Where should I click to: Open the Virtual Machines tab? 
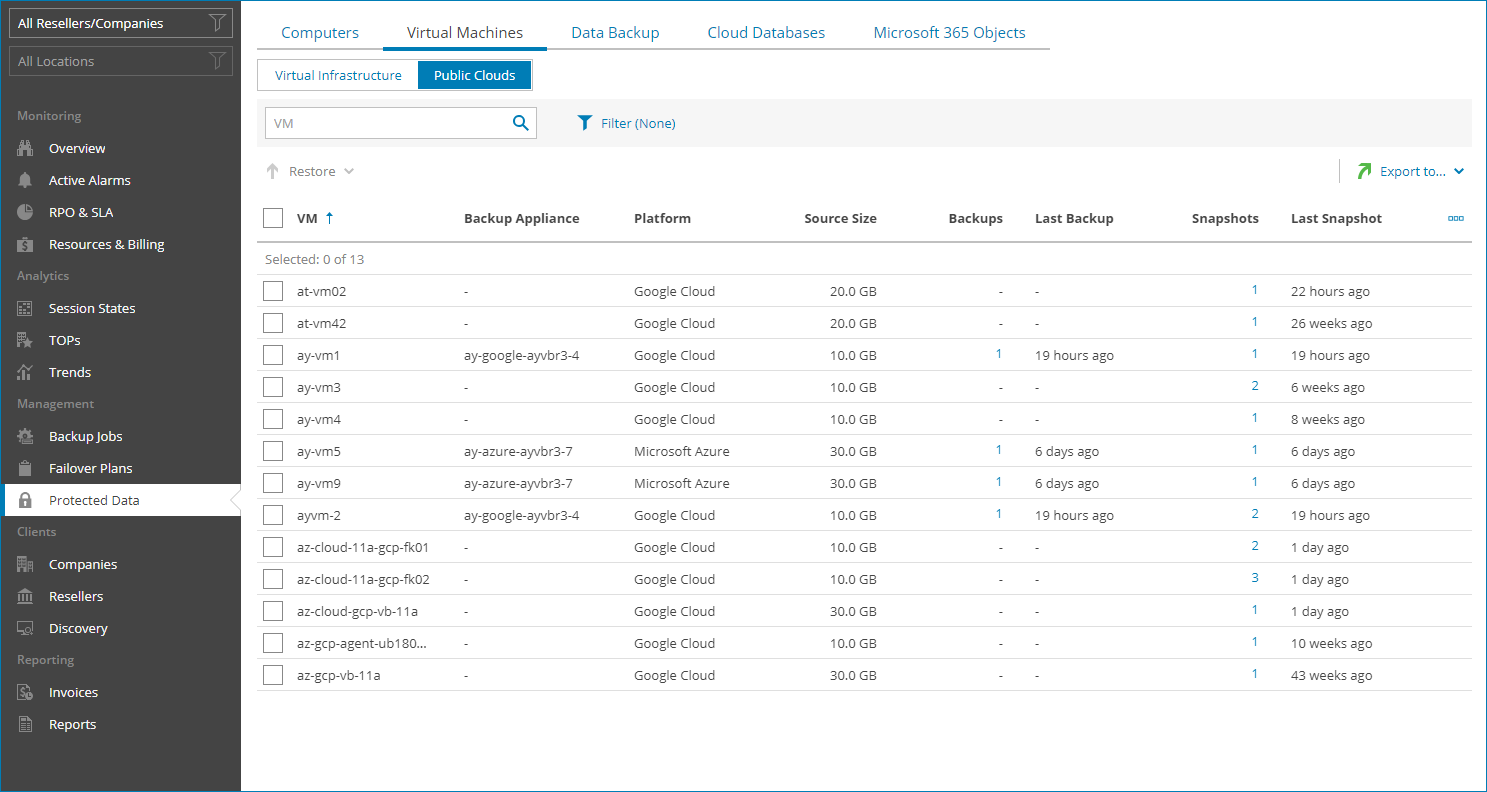(465, 33)
